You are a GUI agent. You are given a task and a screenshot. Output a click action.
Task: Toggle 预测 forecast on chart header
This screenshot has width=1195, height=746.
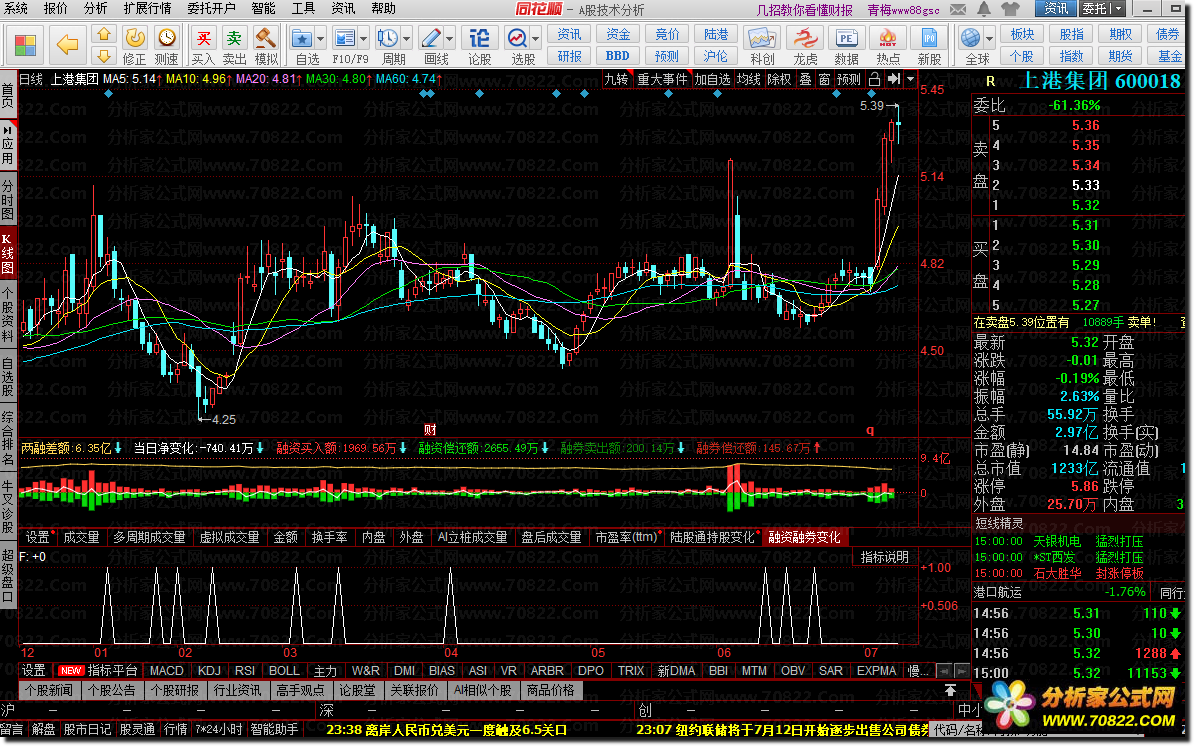848,80
